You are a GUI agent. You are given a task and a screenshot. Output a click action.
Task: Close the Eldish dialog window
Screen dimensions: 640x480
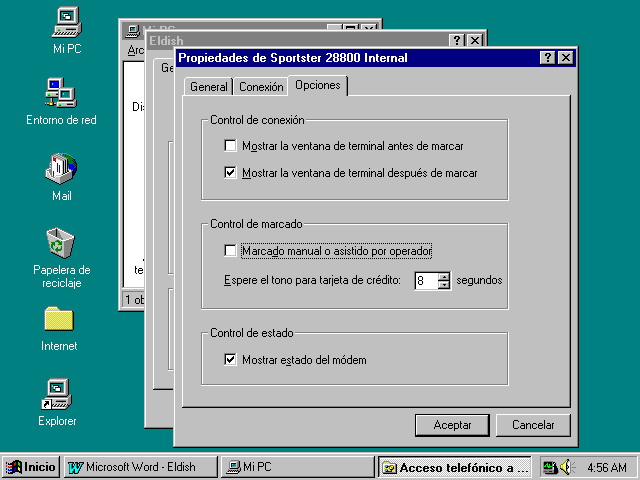pyautogui.click(x=475, y=40)
